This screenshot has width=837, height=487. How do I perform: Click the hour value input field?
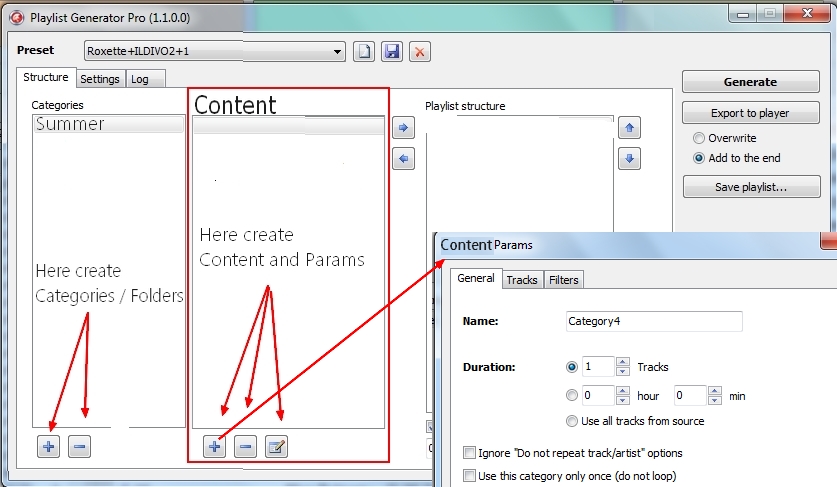click(x=598, y=395)
